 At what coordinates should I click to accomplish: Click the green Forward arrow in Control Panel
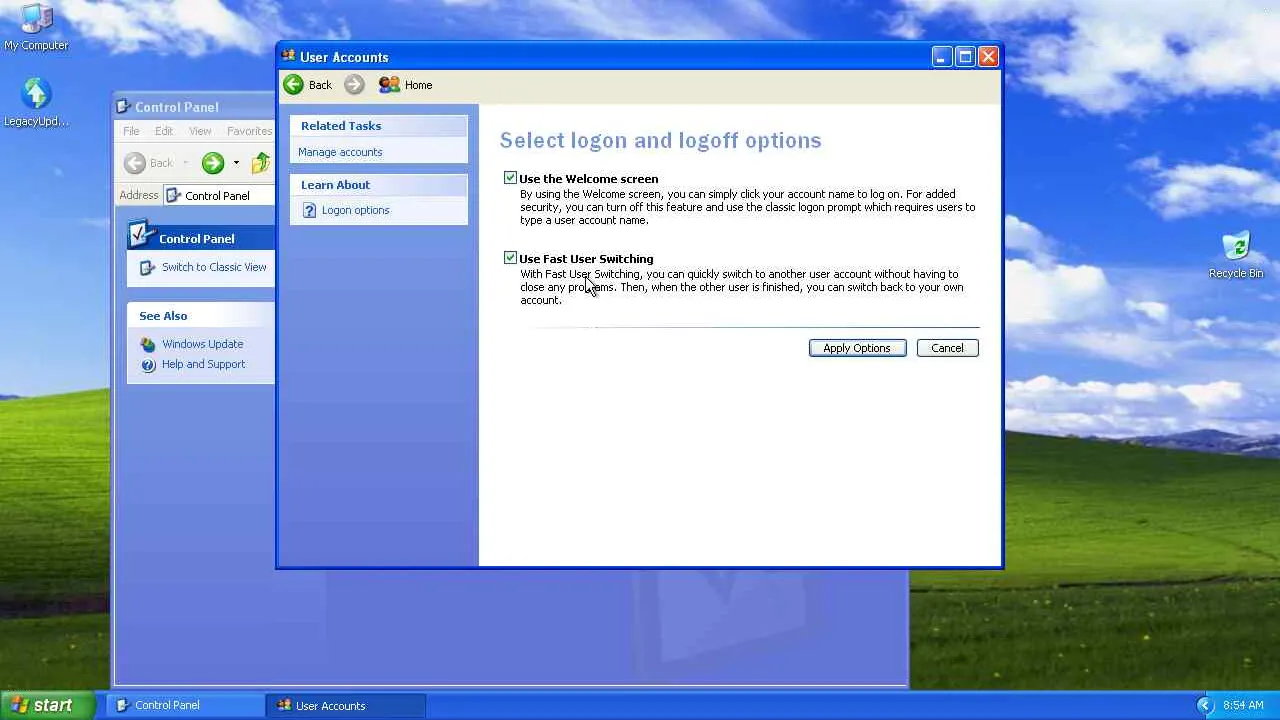[x=212, y=163]
